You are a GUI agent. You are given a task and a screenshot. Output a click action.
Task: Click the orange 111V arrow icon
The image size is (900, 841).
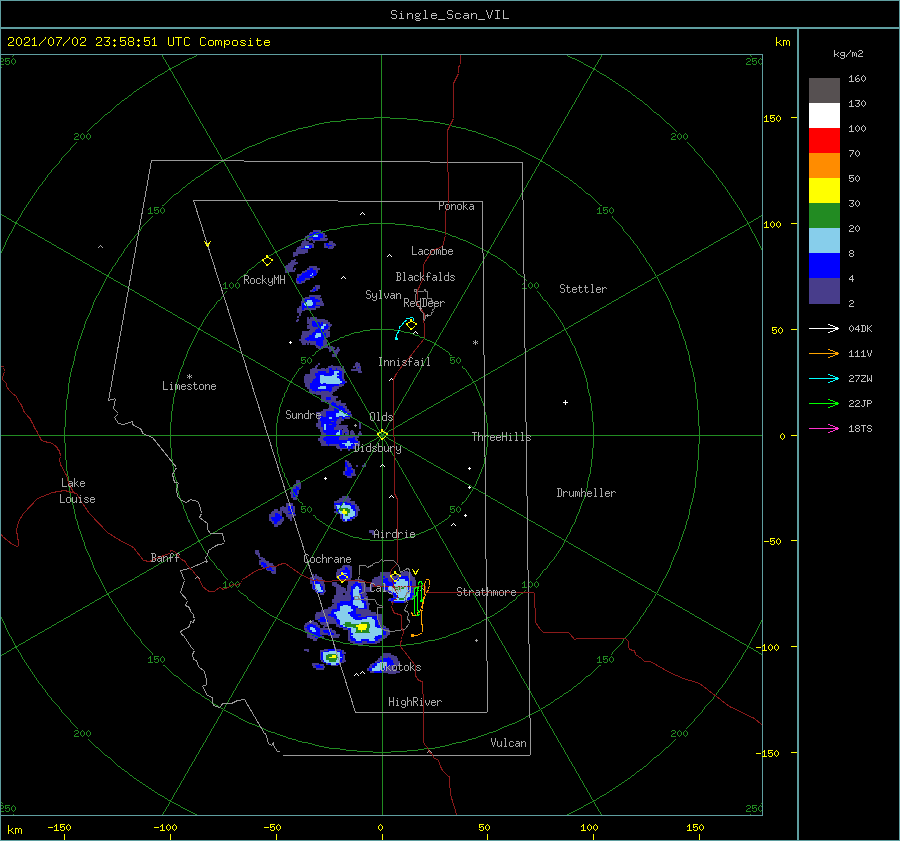[824, 354]
